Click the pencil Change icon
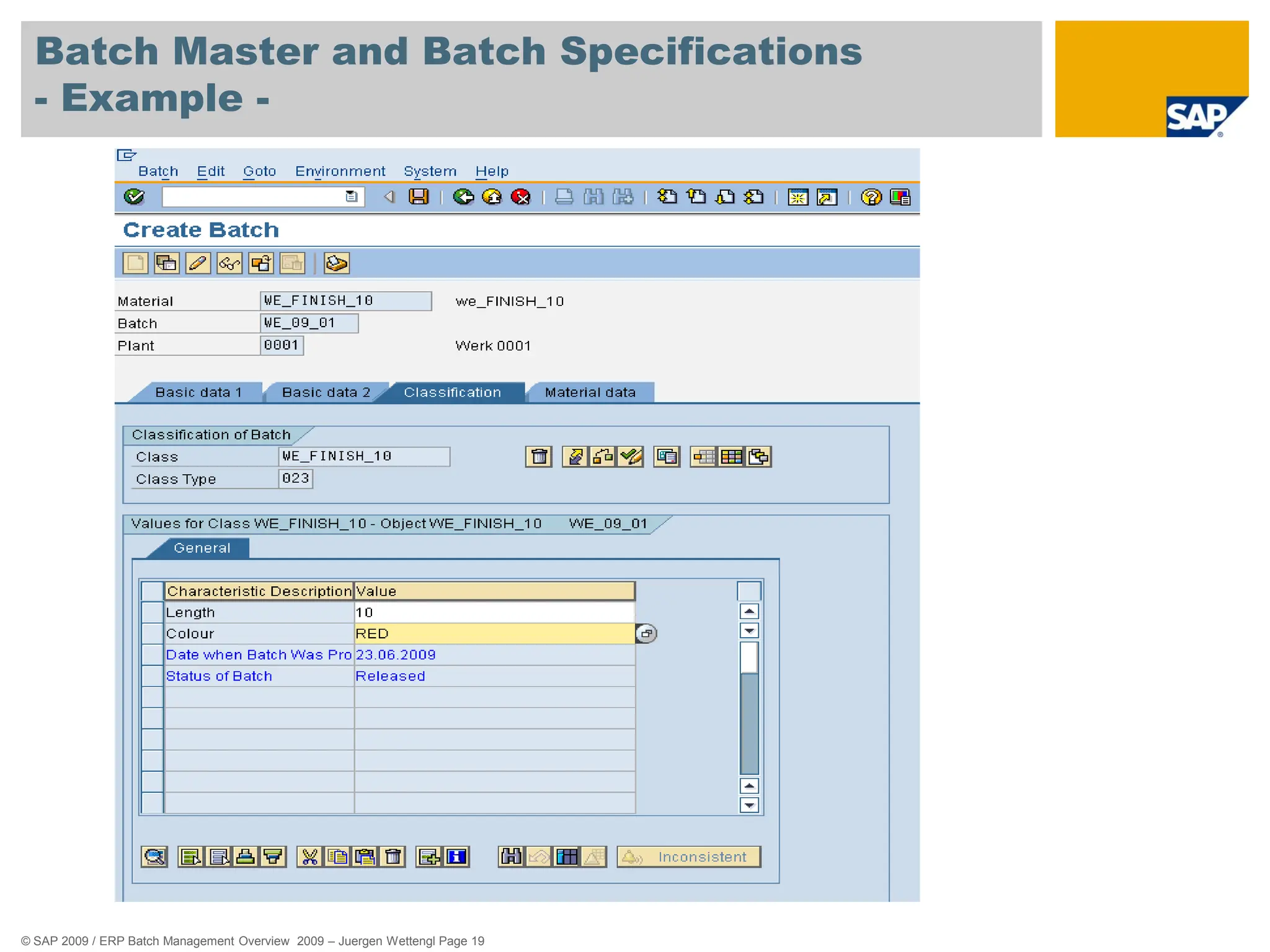Viewport: 1270px width, 952px height. click(x=198, y=263)
